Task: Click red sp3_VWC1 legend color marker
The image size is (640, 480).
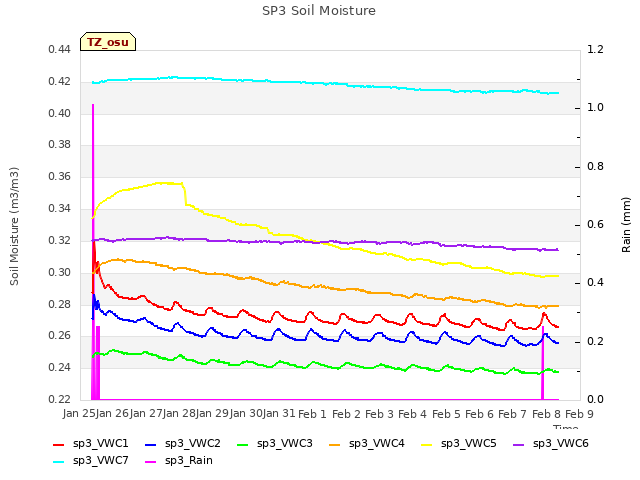Action: [x=59, y=444]
